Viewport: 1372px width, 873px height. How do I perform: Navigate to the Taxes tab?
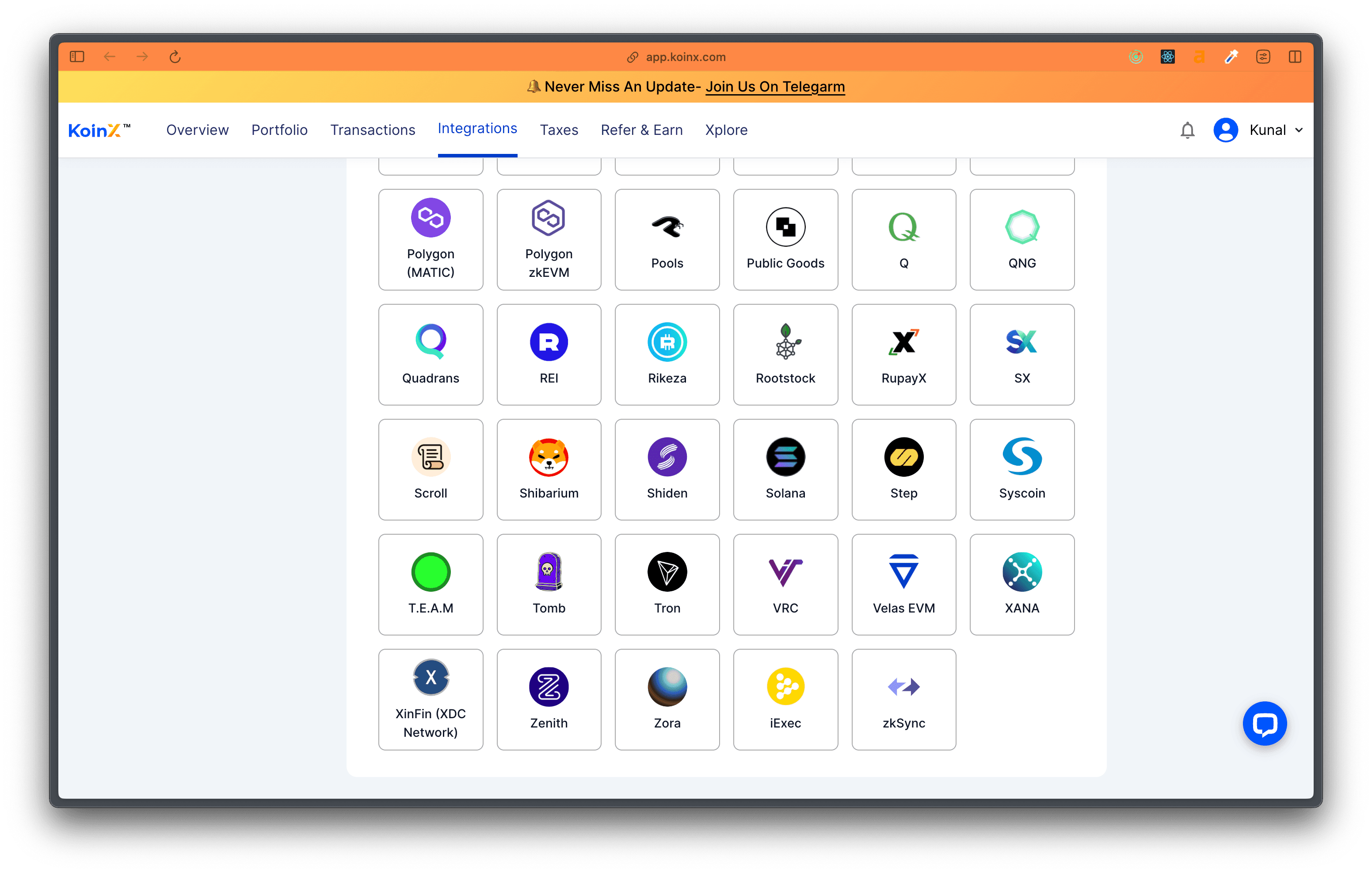(x=558, y=129)
